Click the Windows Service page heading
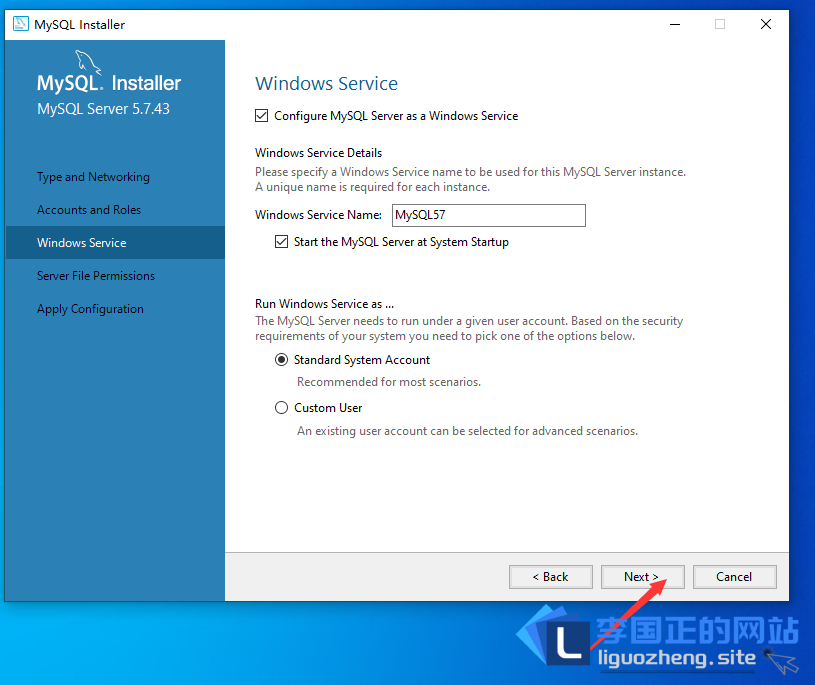This screenshot has width=815, height=685. [326, 83]
